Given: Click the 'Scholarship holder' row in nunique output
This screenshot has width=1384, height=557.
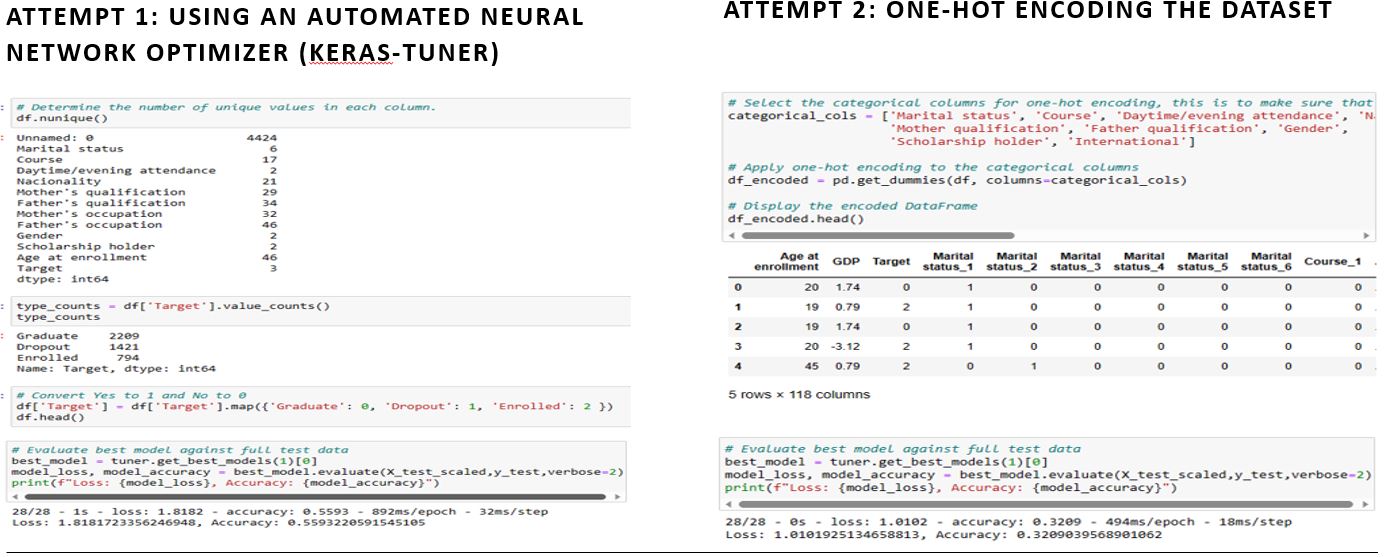Looking at the screenshot, I should 147,246.
